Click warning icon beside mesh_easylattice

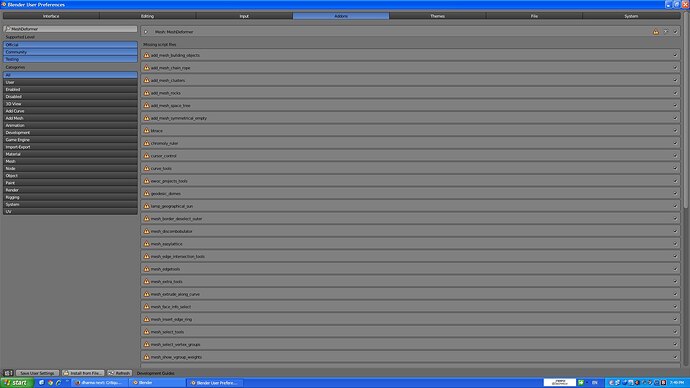point(147,244)
